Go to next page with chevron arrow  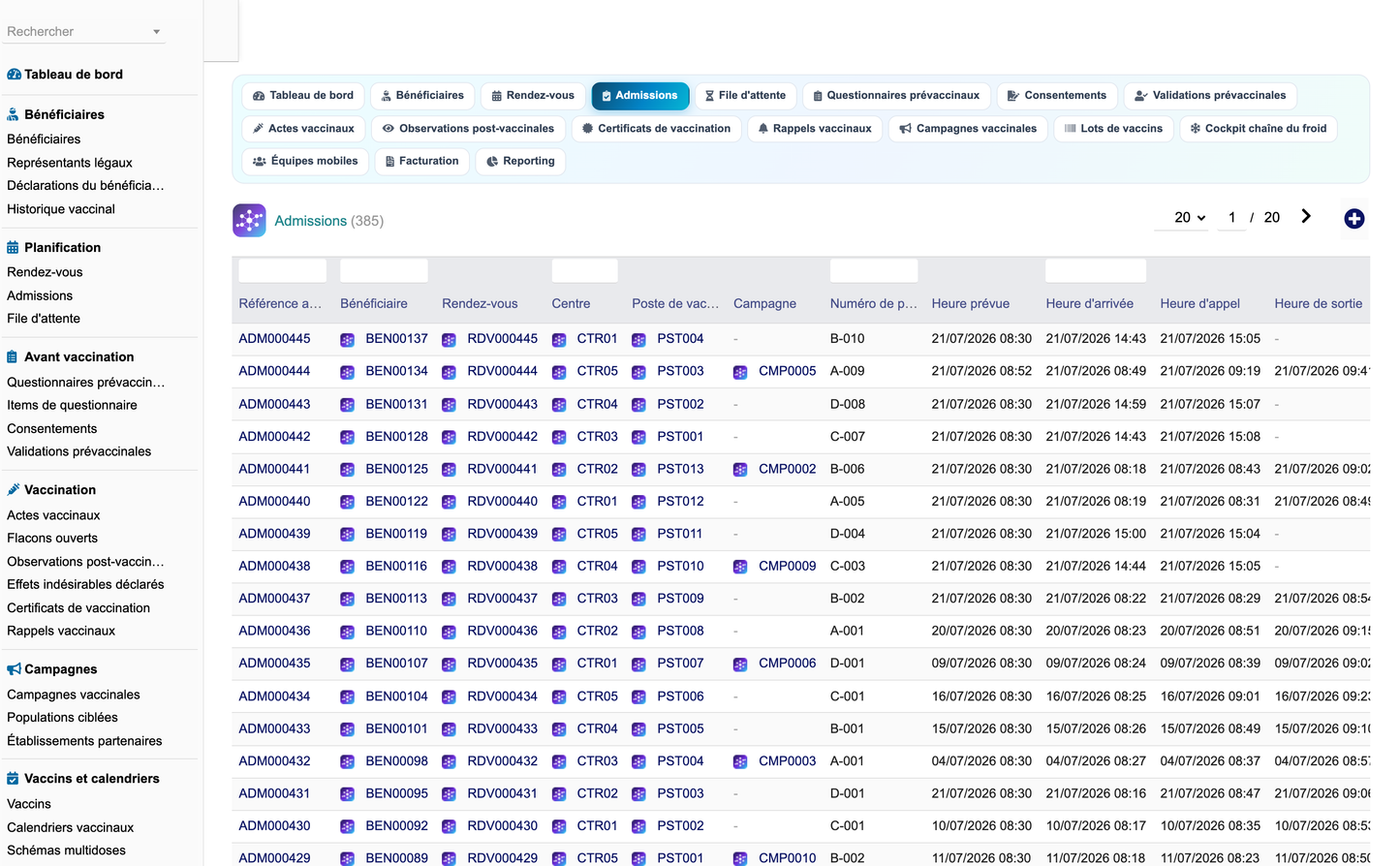[1306, 217]
